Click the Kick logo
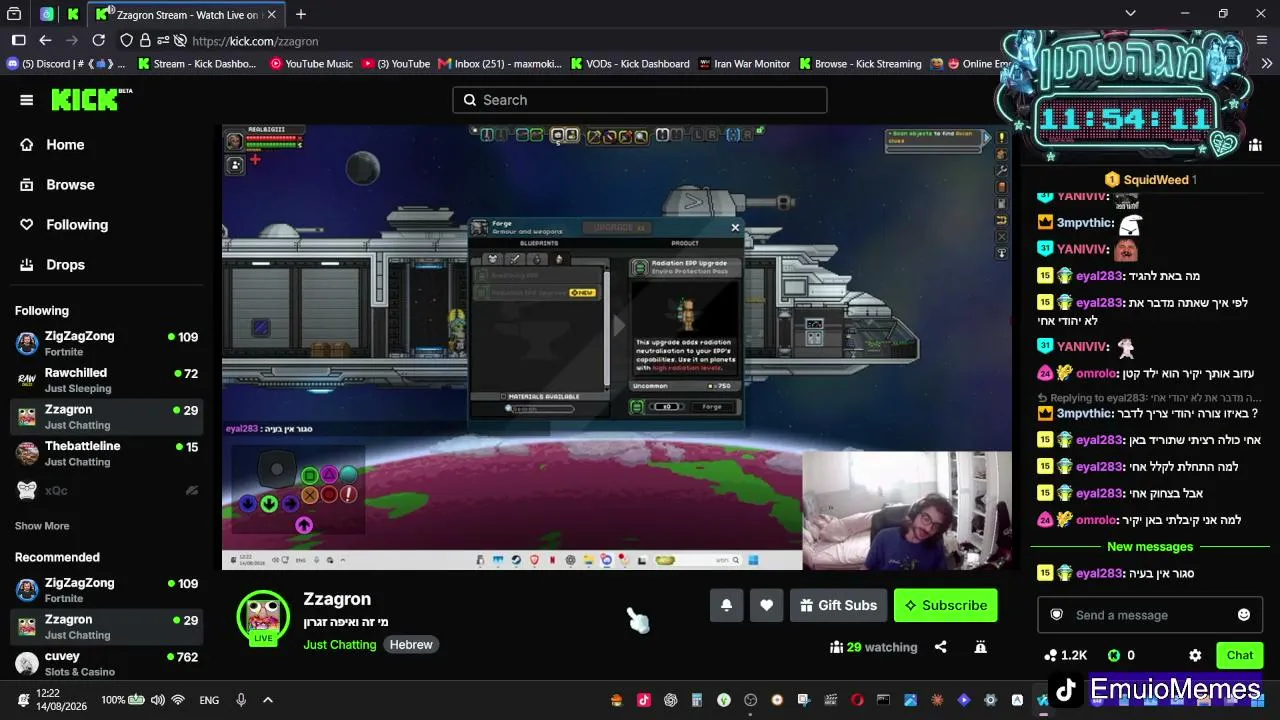 (91, 99)
